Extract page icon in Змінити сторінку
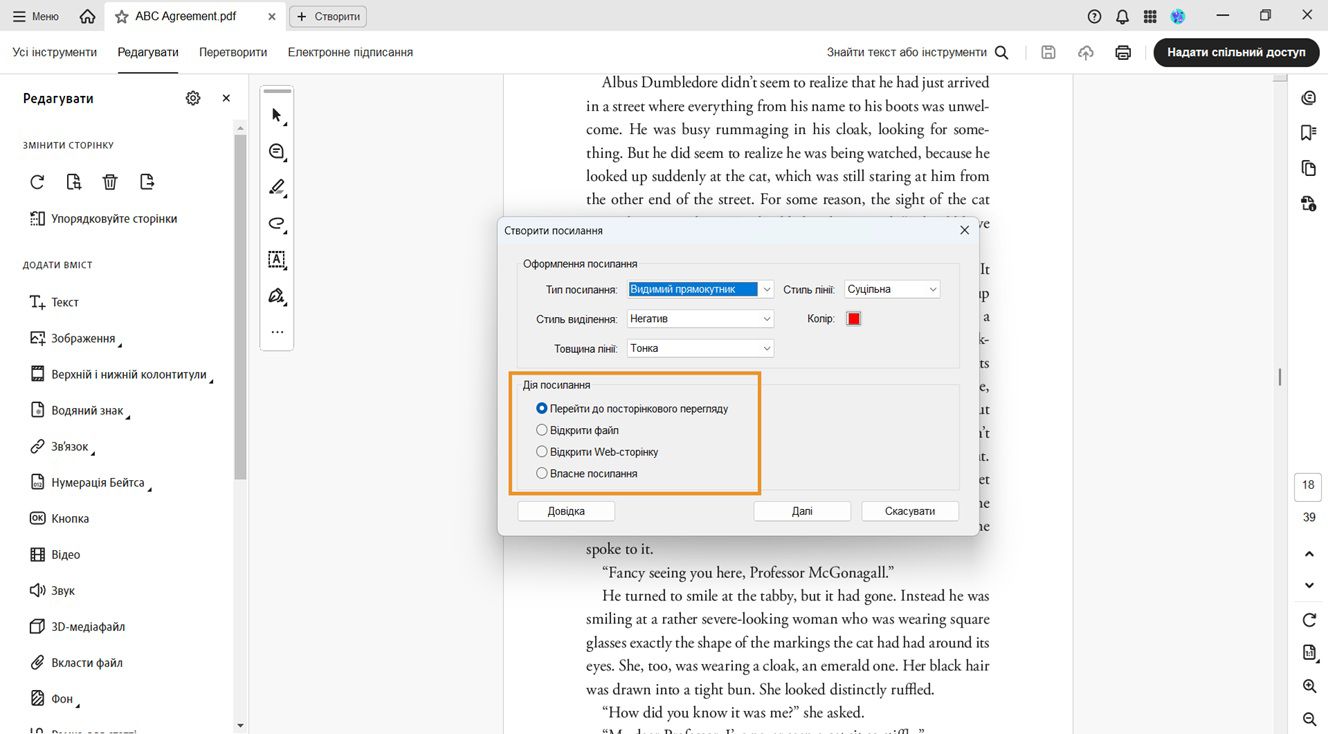Viewport: 1328px width, 734px height. (147, 182)
